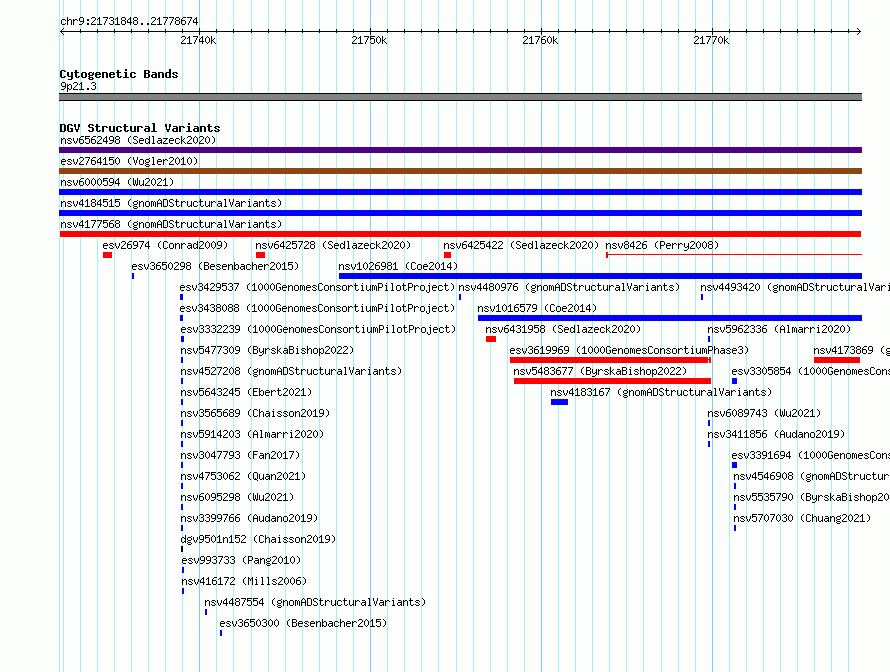
Task: Click nsv5483677 (ByrskaBishop2022) label
Action: click(600, 371)
